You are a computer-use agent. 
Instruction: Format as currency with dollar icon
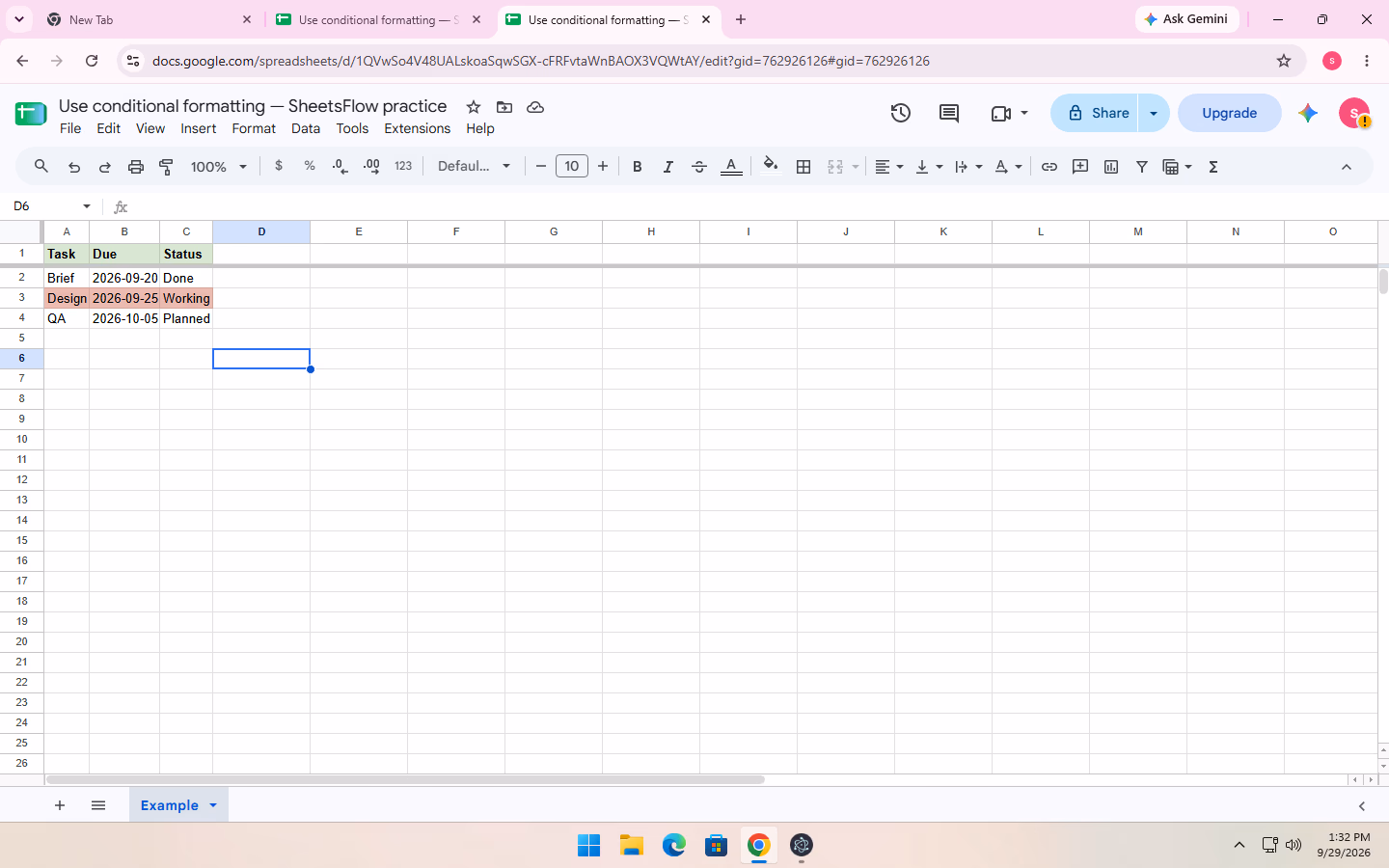pyautogui.click(x=279, y=166)
